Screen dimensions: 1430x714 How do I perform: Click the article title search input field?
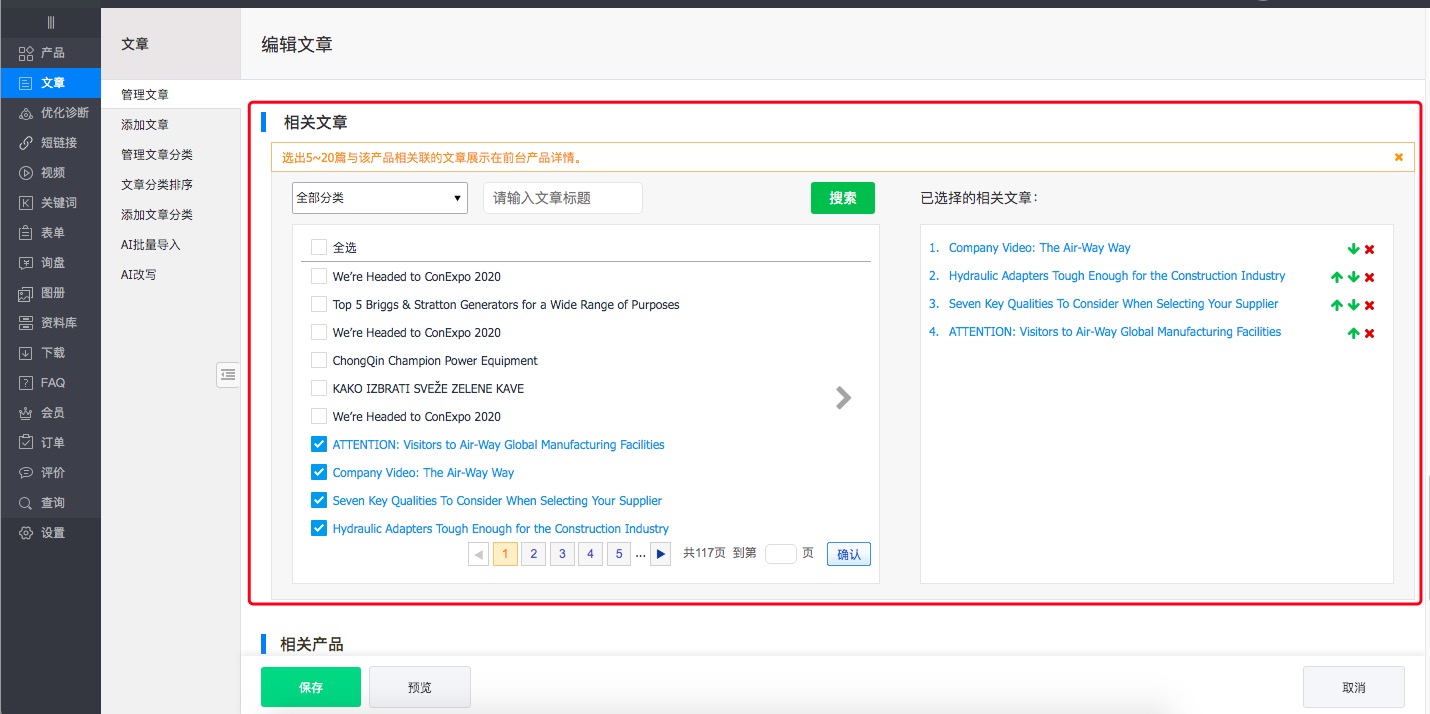point(562,198)
